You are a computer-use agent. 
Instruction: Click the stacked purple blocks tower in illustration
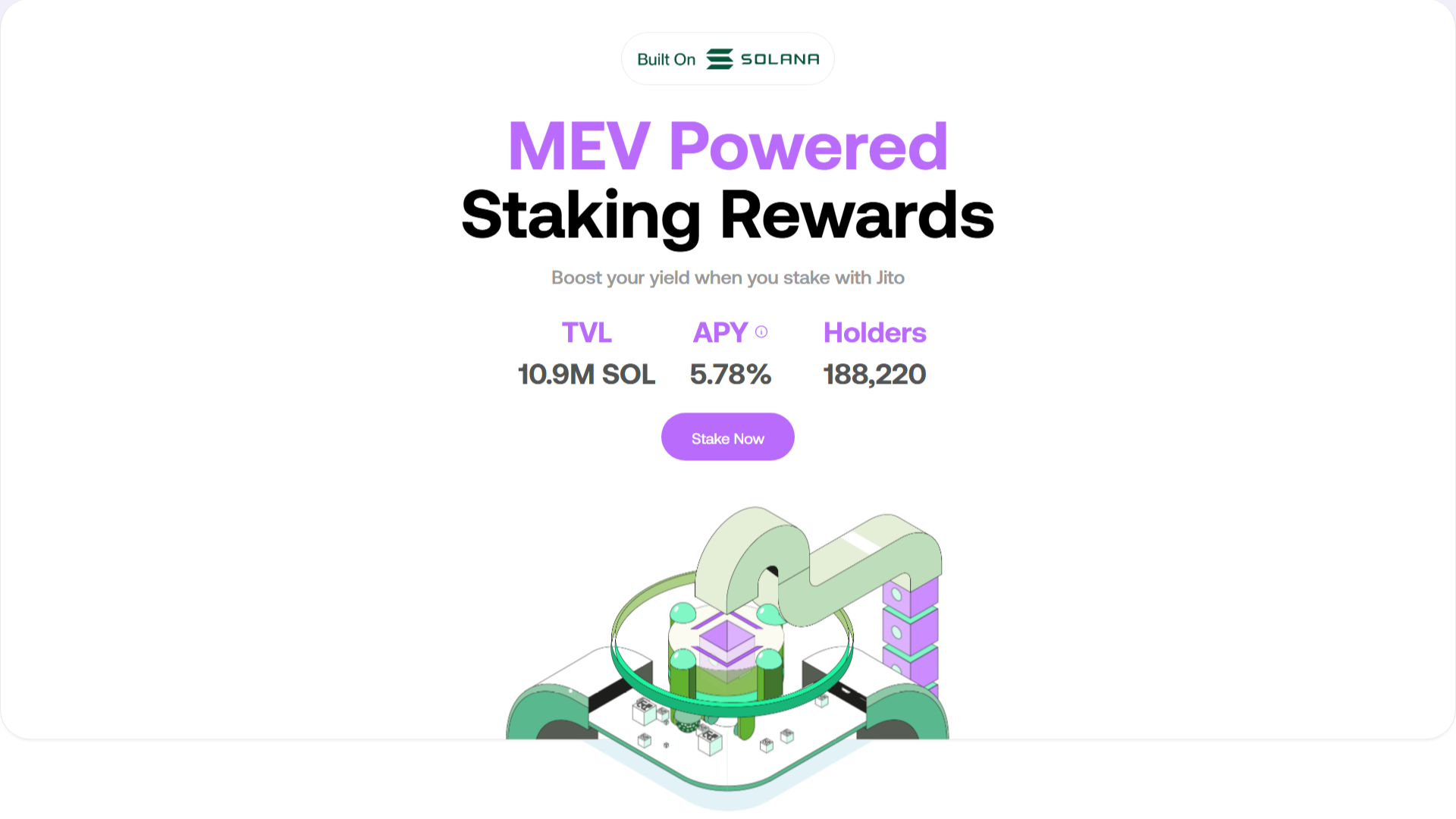tap(912, 631)
